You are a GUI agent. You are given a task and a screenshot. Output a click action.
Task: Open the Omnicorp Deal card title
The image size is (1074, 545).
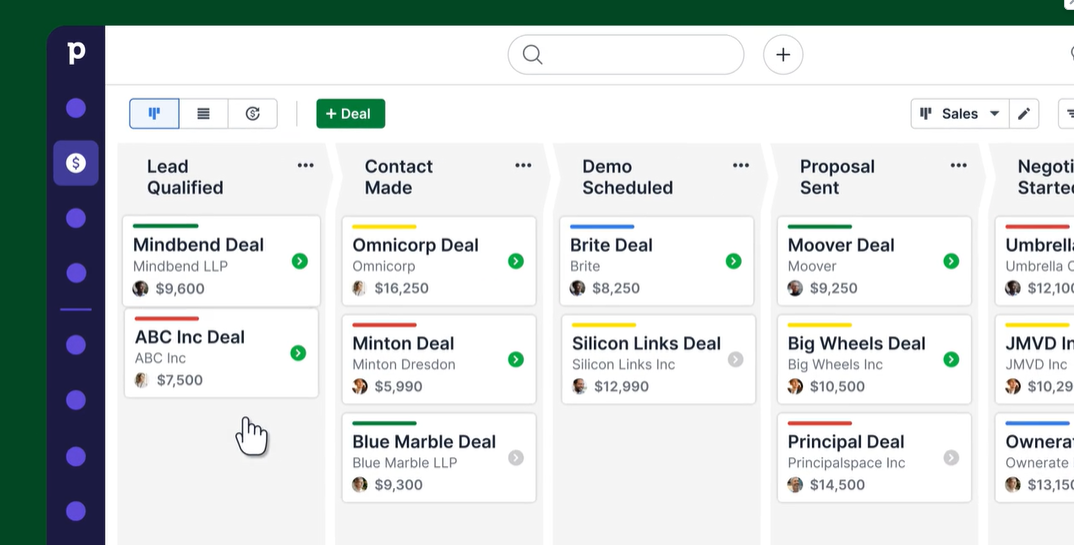point(415,245)
